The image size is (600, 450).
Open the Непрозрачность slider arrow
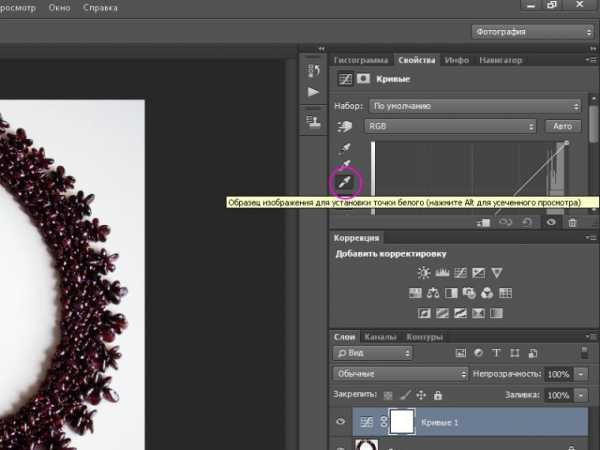[580, 374]
